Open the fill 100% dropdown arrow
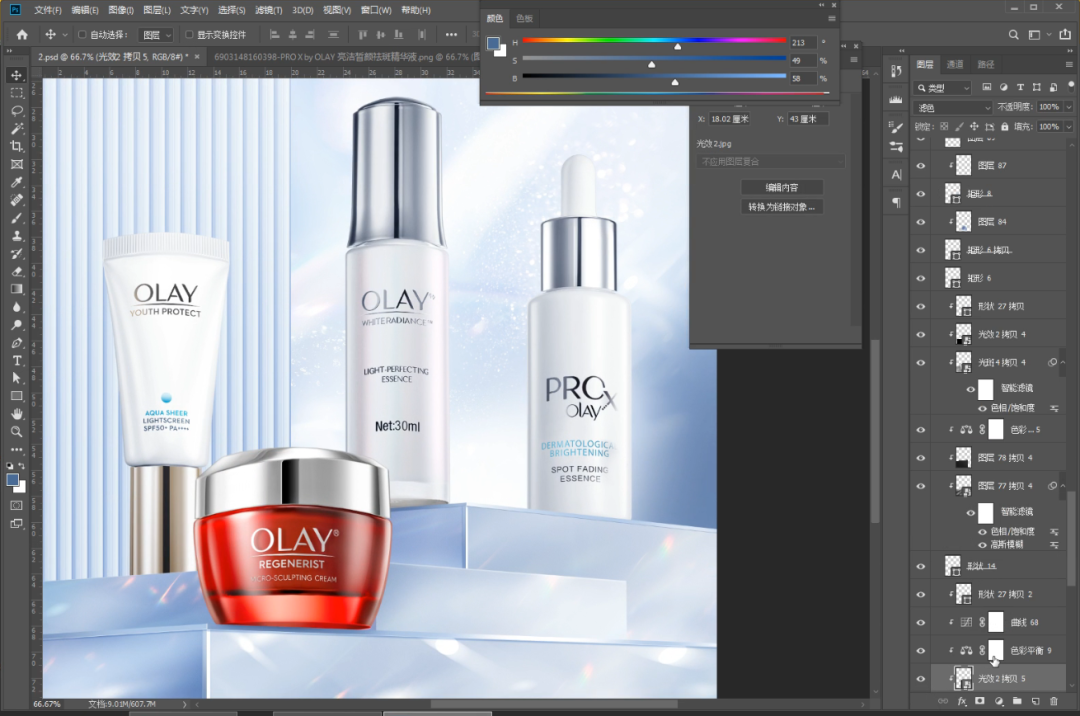Screen dimensions: 1080x716 click(x=1069, y=127)
